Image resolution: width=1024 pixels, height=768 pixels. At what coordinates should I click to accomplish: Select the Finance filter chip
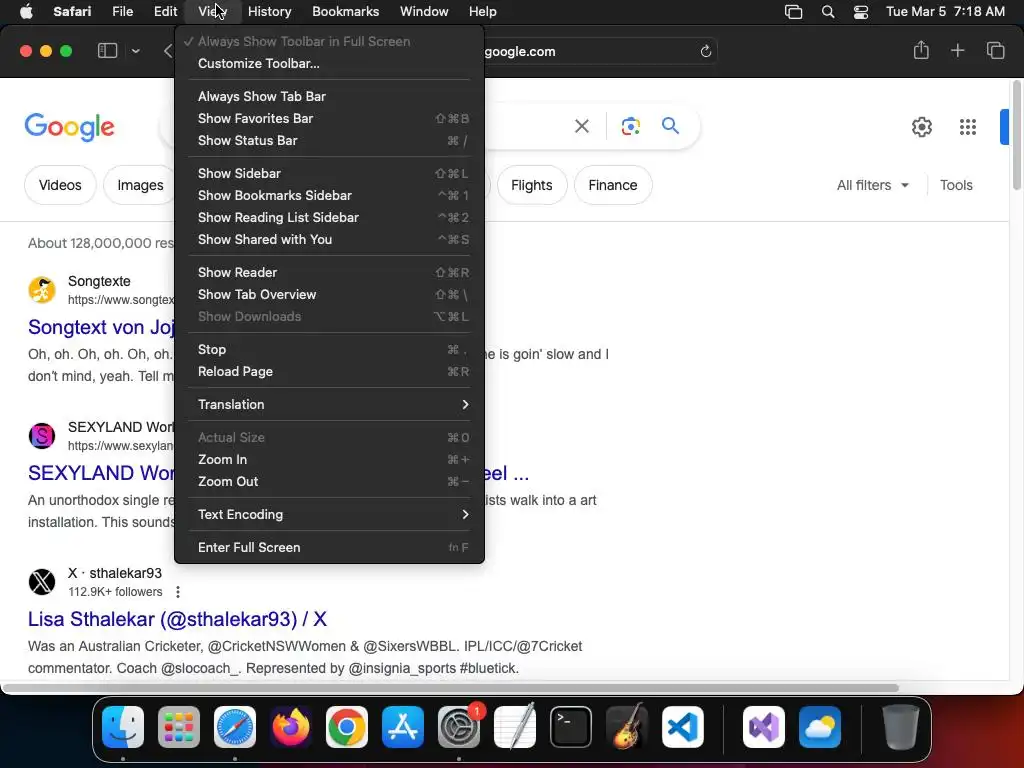(613, 185)
